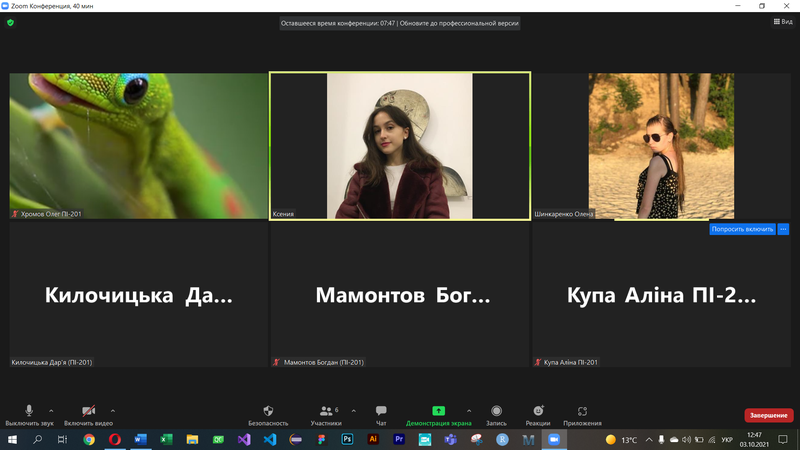Image resolution: width=800 pixels, height=450 pixels.
Task: Show hidden system tray icons
Action: [x=649, y=439]
